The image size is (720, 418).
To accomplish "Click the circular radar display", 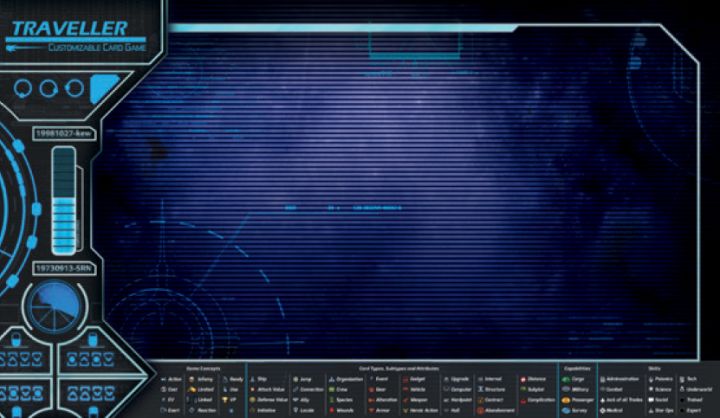I will [x=53, y=306].
